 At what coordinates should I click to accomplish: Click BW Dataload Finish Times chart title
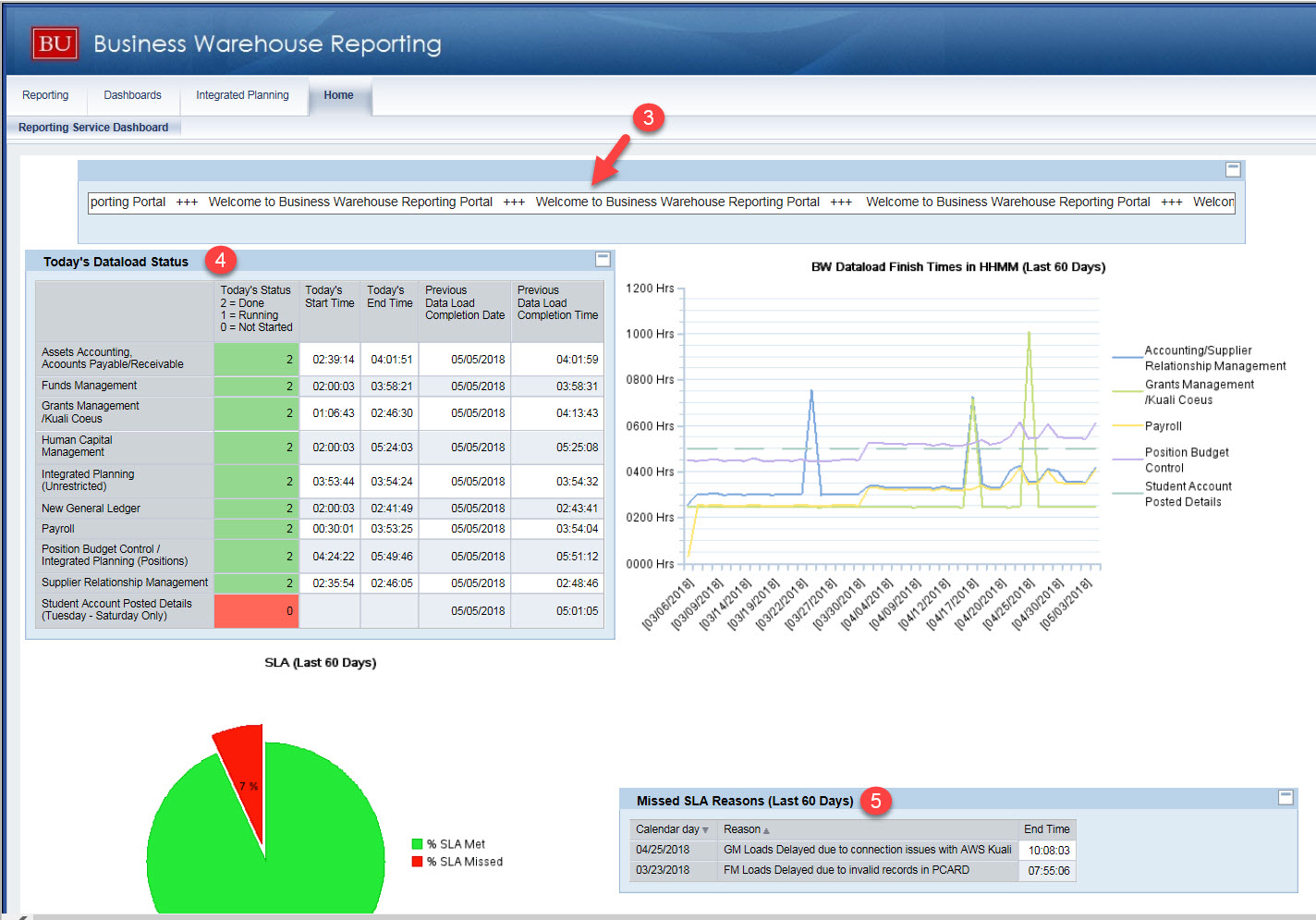coord(957,267)
